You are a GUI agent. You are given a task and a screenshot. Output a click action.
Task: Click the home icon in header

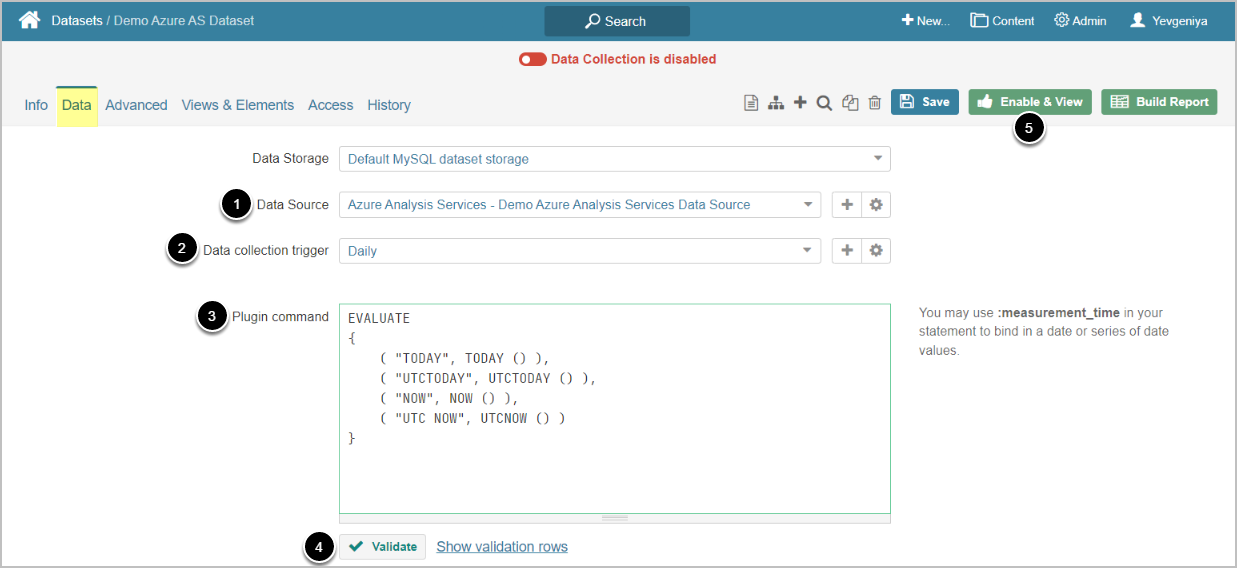coord(30,20)
